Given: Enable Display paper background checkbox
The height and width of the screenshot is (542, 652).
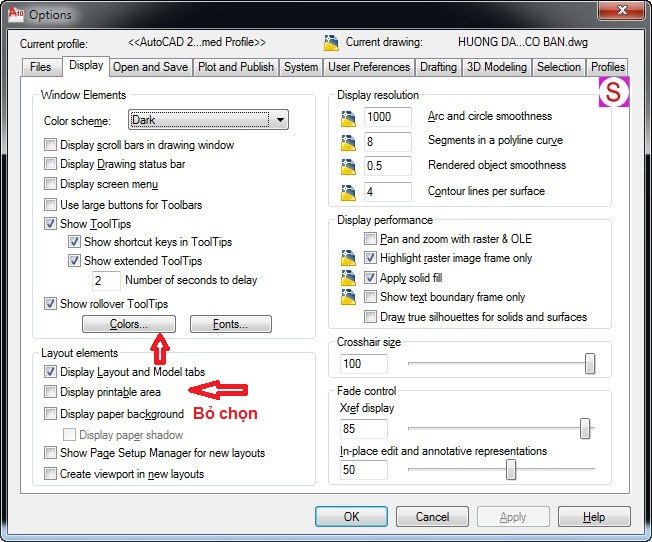Looking at the screenshot, I should tap(50, 413).
